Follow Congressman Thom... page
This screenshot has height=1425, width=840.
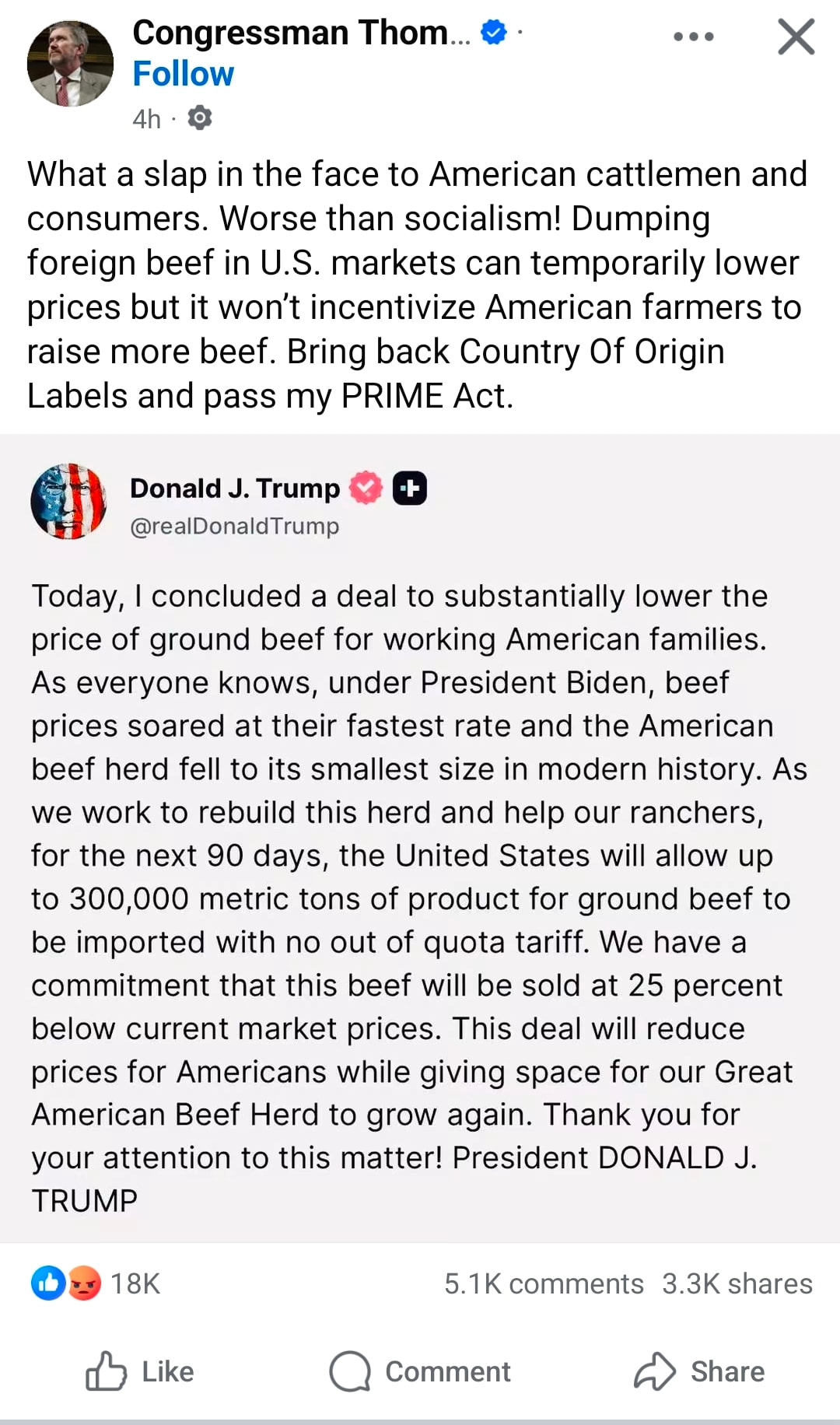183,74
